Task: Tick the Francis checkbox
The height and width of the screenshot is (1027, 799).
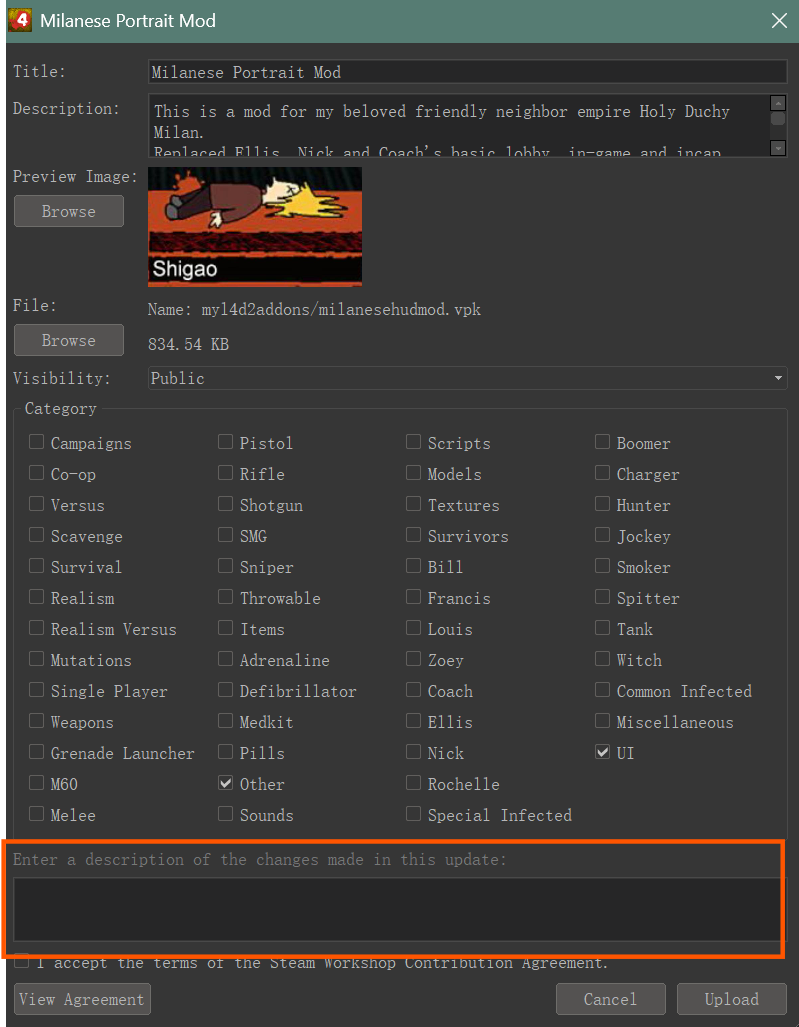Action: [x=413, y=597]
